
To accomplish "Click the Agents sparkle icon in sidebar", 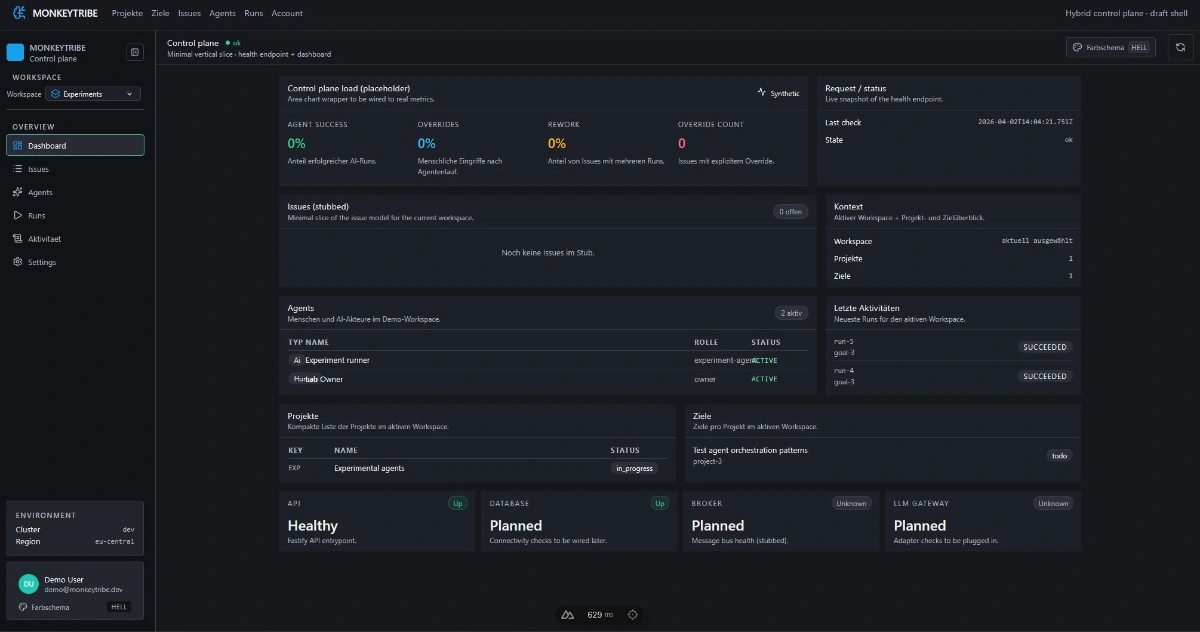I will coord(18,192).
